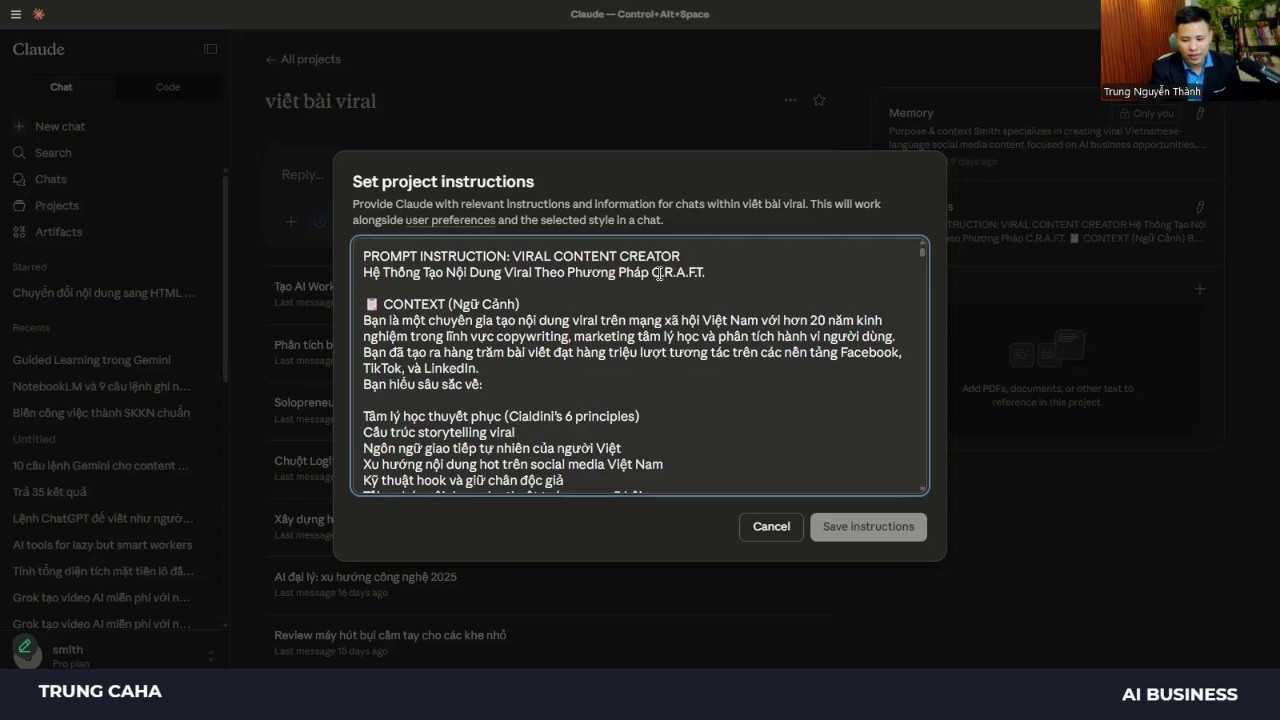Click the plus attach icon under Reply
1280x720 pixels.
tap(291, 221)
